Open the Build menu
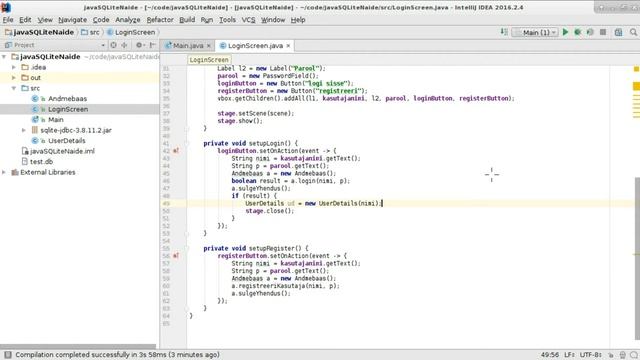Screen dimensions: 640x360 click(x=187, y=20)
